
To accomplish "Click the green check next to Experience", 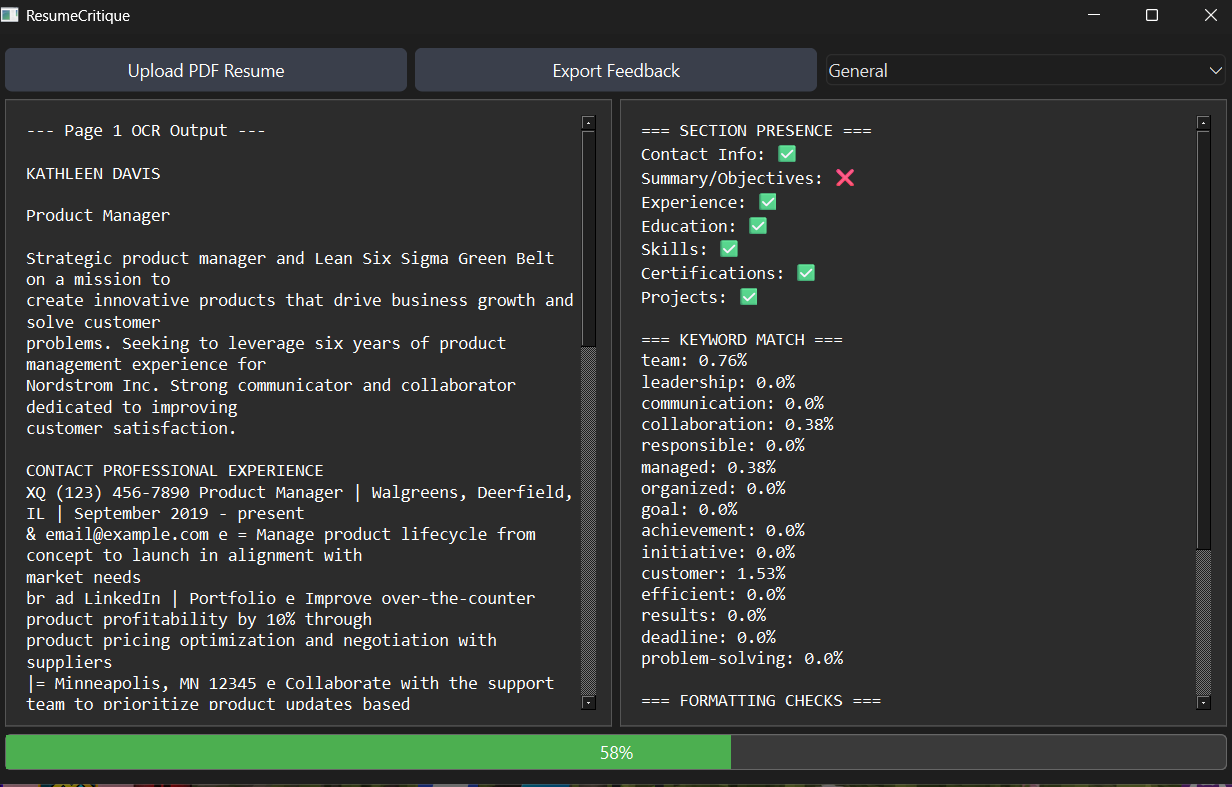I will 768,202.
